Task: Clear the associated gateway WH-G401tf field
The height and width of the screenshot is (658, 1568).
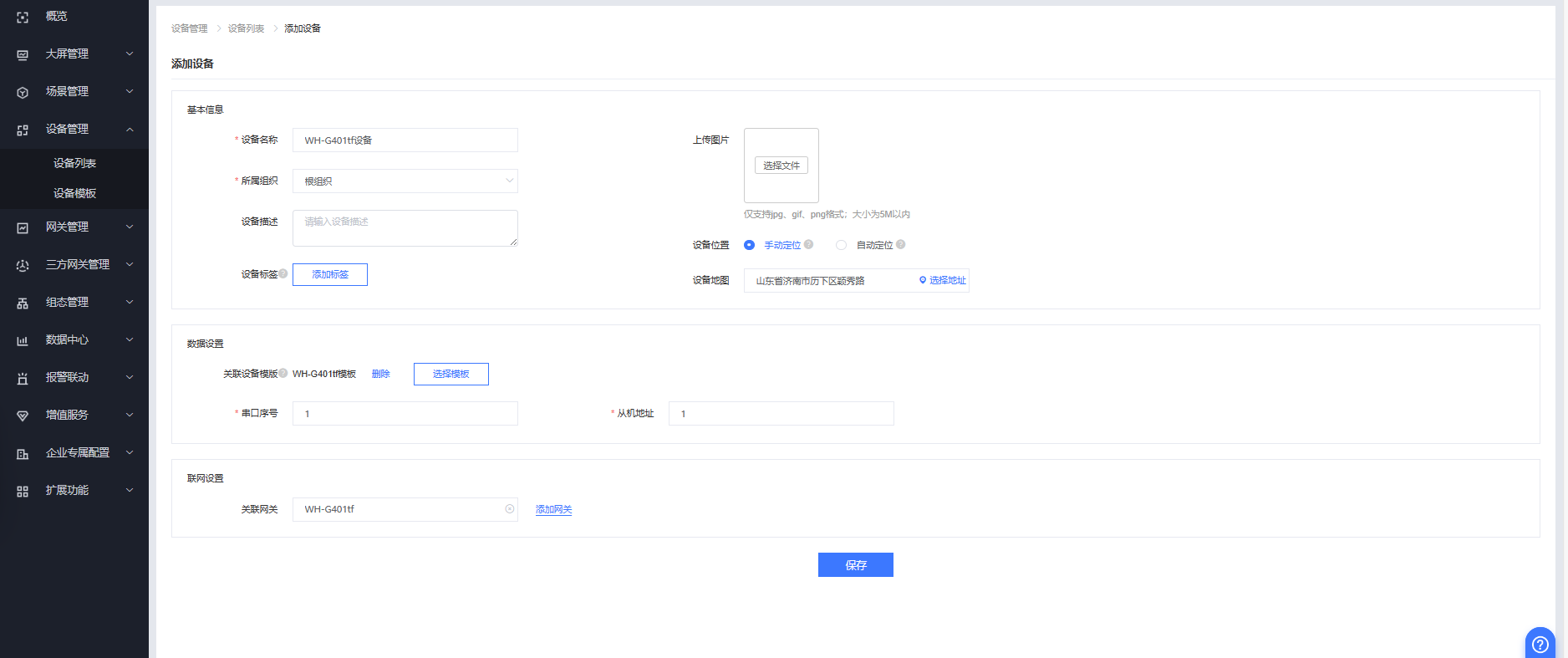Action: coord(510,509)
